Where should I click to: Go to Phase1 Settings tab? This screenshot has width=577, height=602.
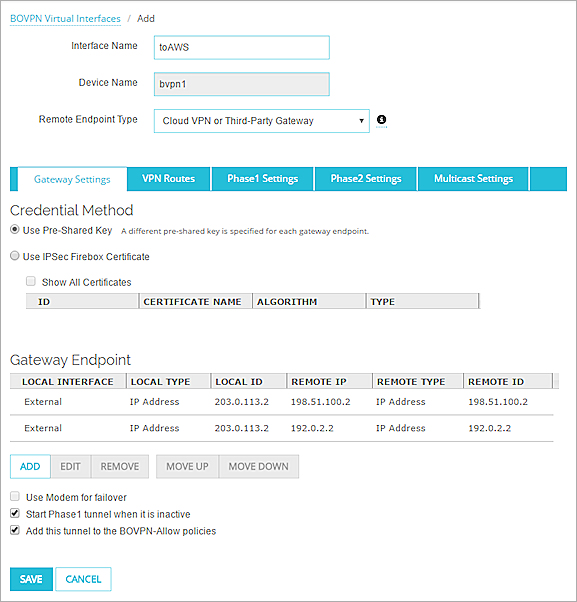click(x=263, y=179)
